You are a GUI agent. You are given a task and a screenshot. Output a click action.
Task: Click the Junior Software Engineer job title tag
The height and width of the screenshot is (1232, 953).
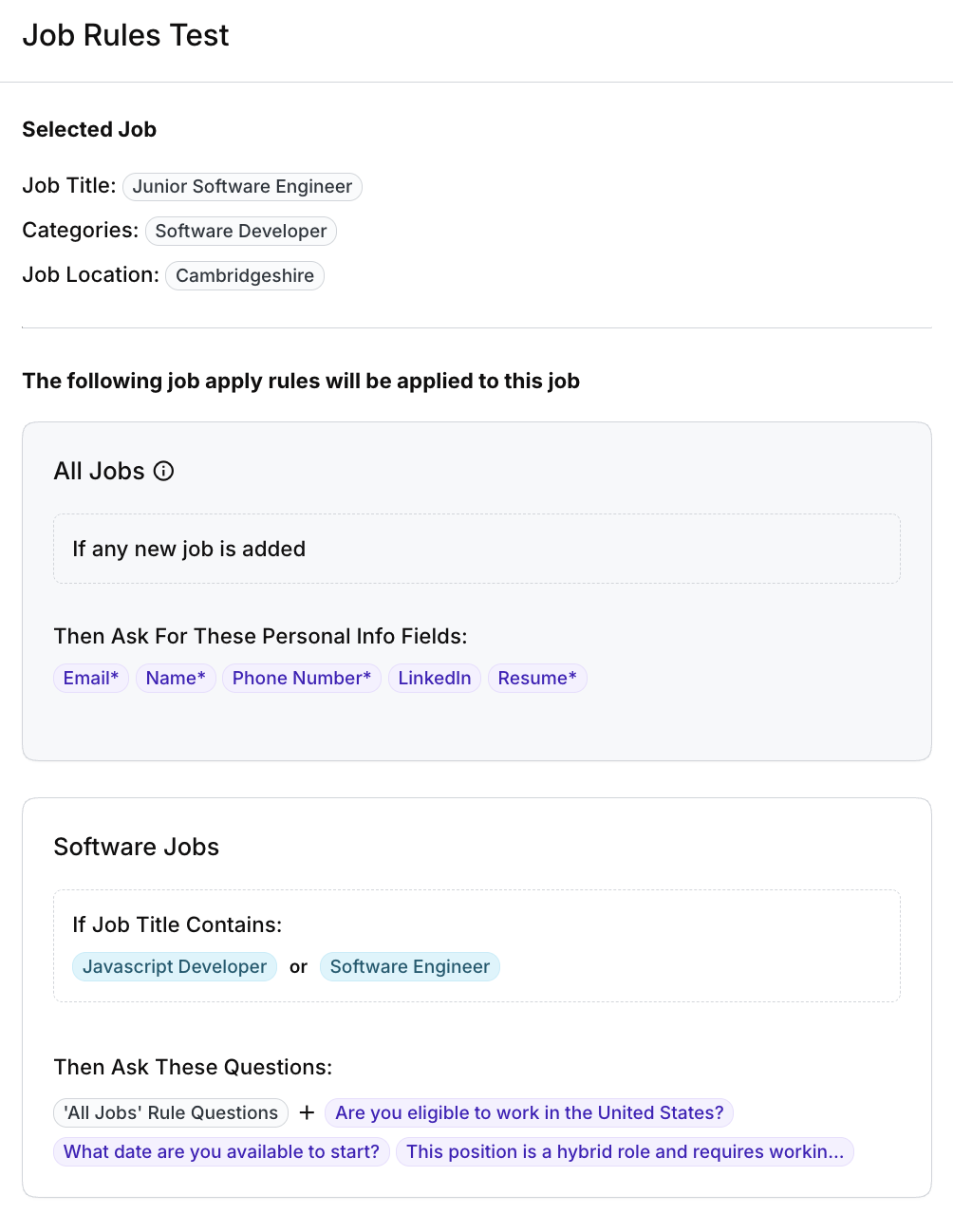tap(242, 187)
